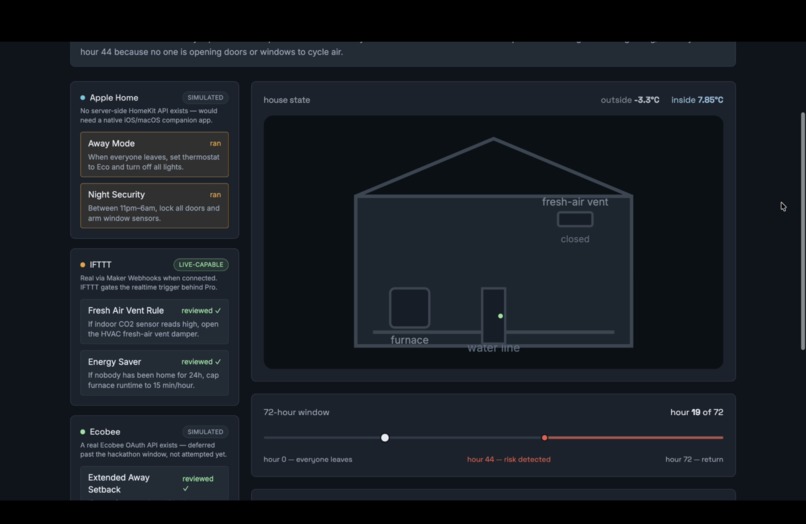Click 'reviewed ✓' on Extended Away Setback
The width and height of the screenshot is (806, 524).
198,483
